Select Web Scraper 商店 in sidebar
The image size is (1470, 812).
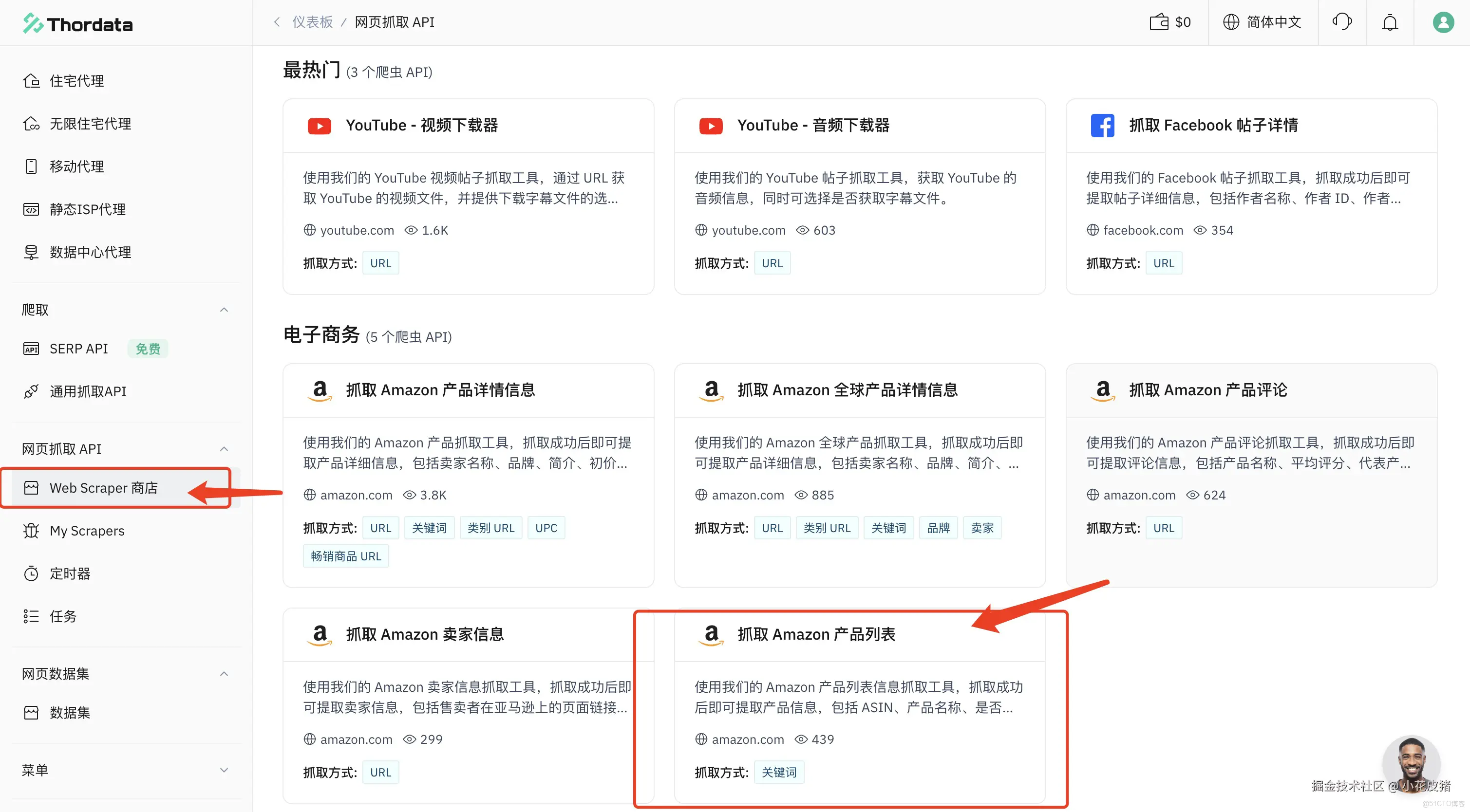(103, 488)
